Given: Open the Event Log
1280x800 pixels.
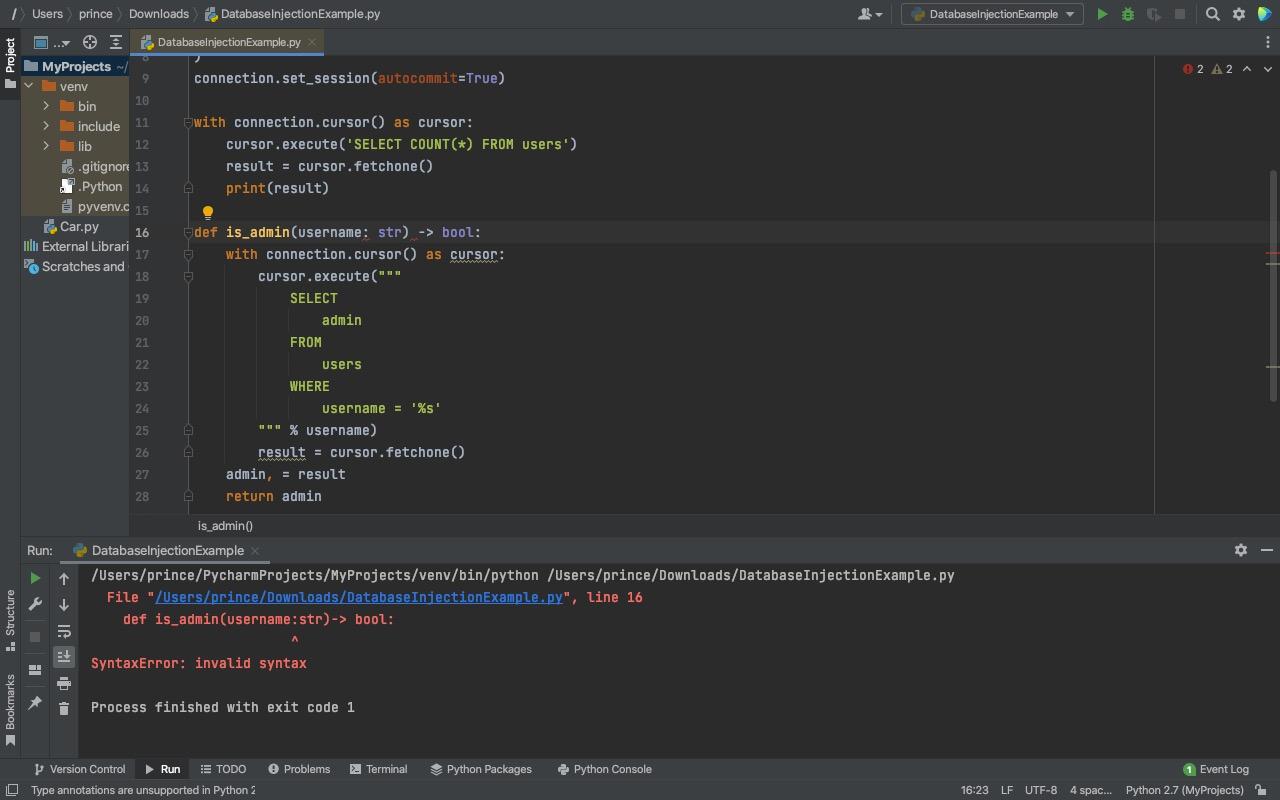Looking at the screenshot, I should [1216, 769].
